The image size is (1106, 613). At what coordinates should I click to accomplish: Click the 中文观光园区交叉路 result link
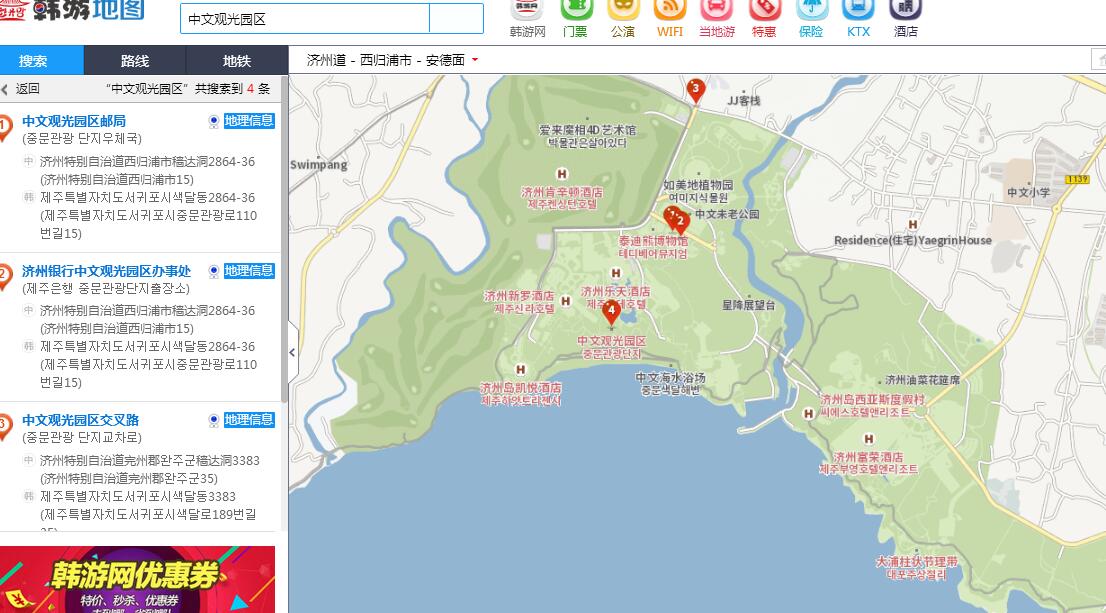[x=80, y=420]
